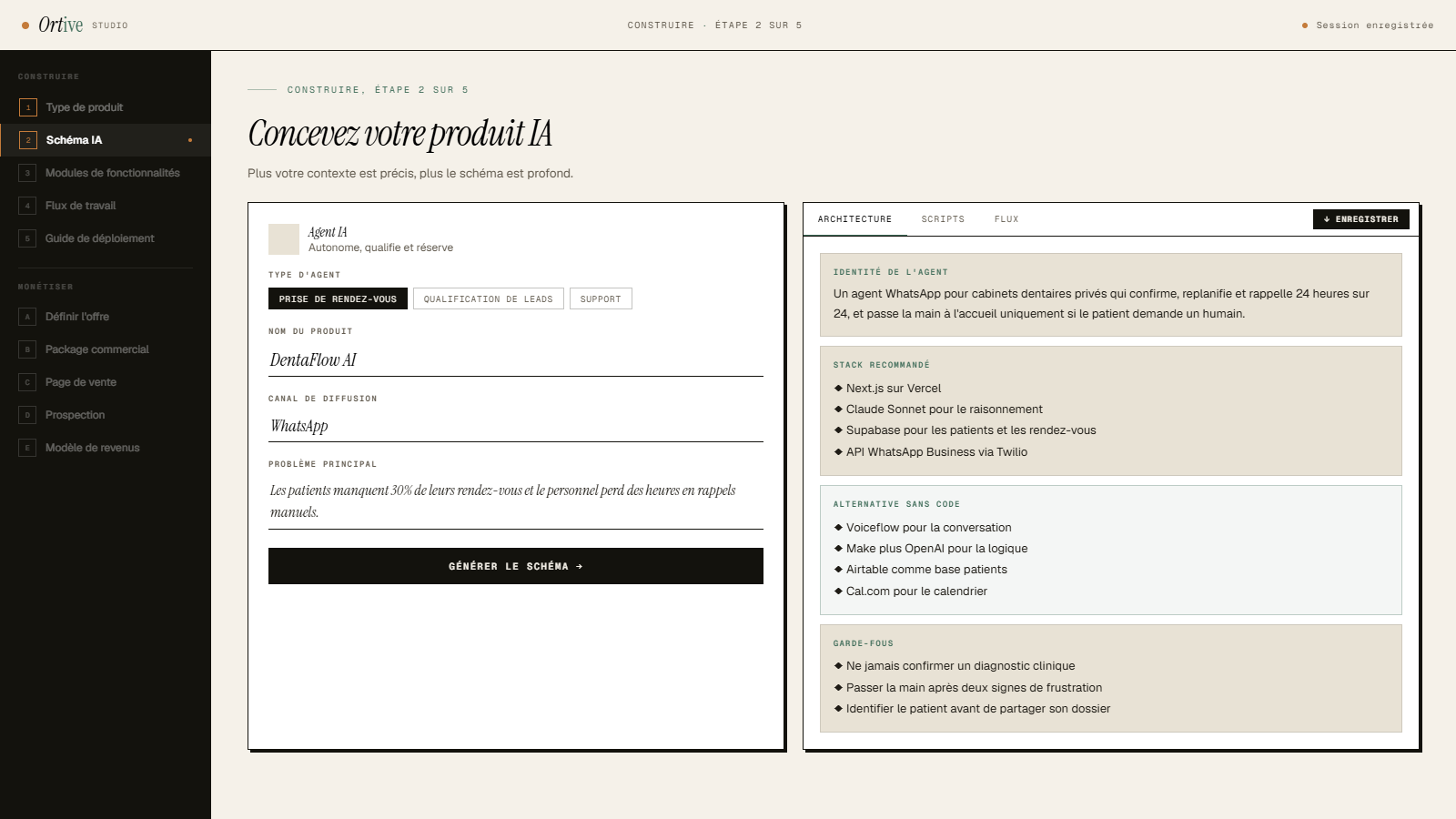Image resolution: width=1456 pixels, height=819 pixels.
Task: Open Modules de fonctionnalités in sidebar
Action: tap(106, 173)
